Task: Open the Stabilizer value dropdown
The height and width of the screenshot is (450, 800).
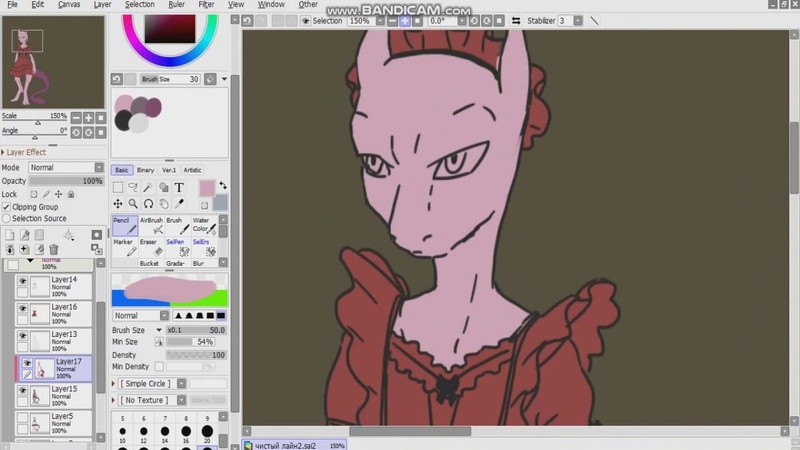Action: pyautogui.click(x=578, y=21)
